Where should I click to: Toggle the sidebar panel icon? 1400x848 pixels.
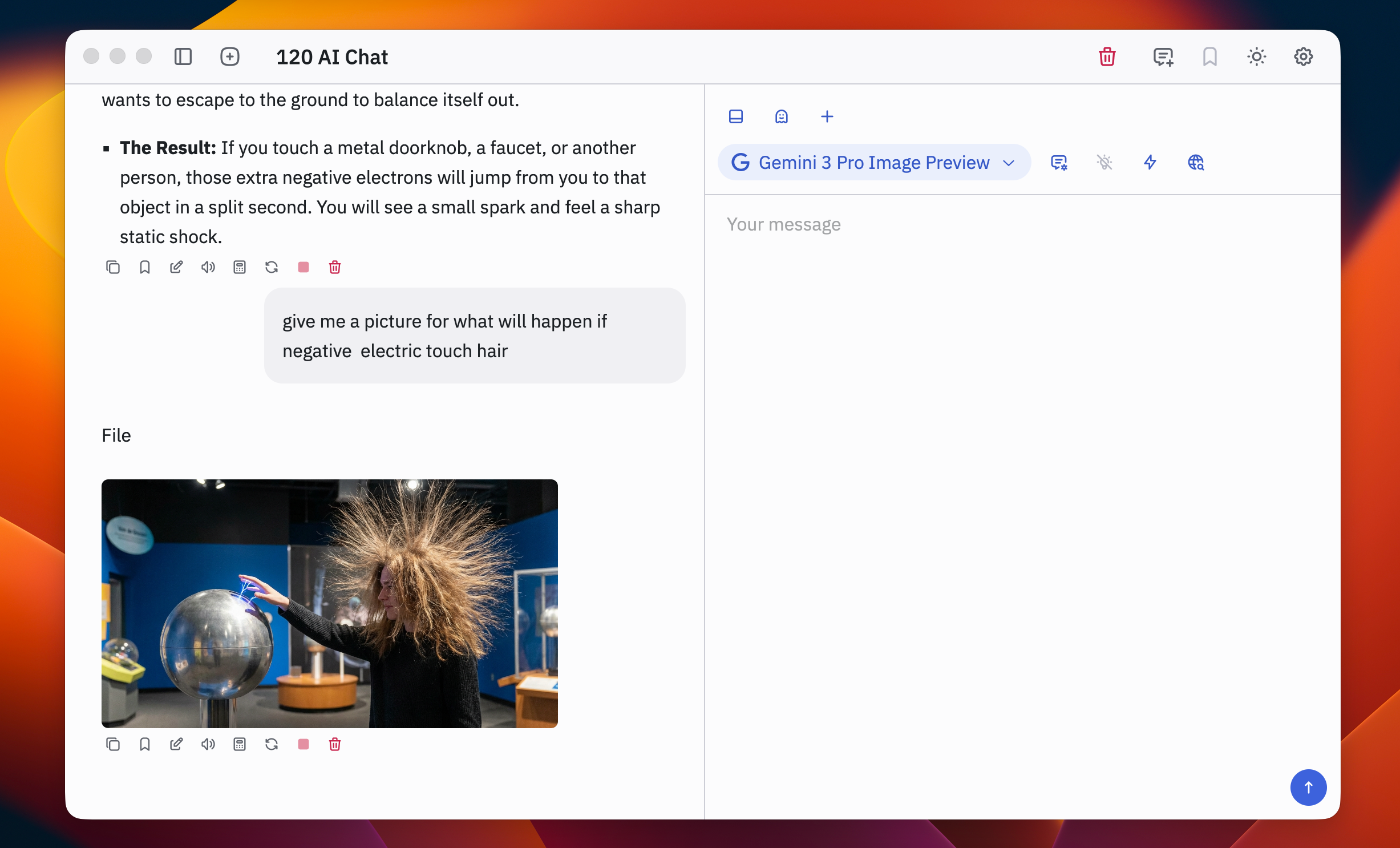(183, 56)
